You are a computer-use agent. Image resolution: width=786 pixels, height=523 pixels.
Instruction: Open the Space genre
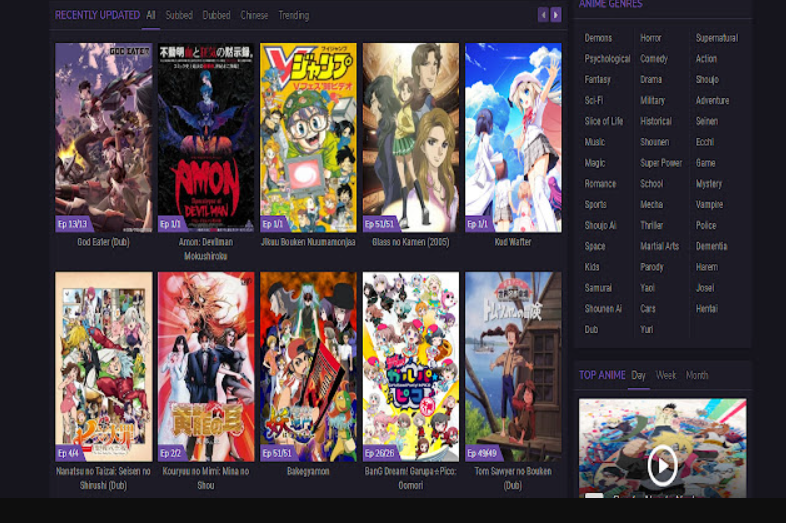pyautogui.click(x=595, y=247)
